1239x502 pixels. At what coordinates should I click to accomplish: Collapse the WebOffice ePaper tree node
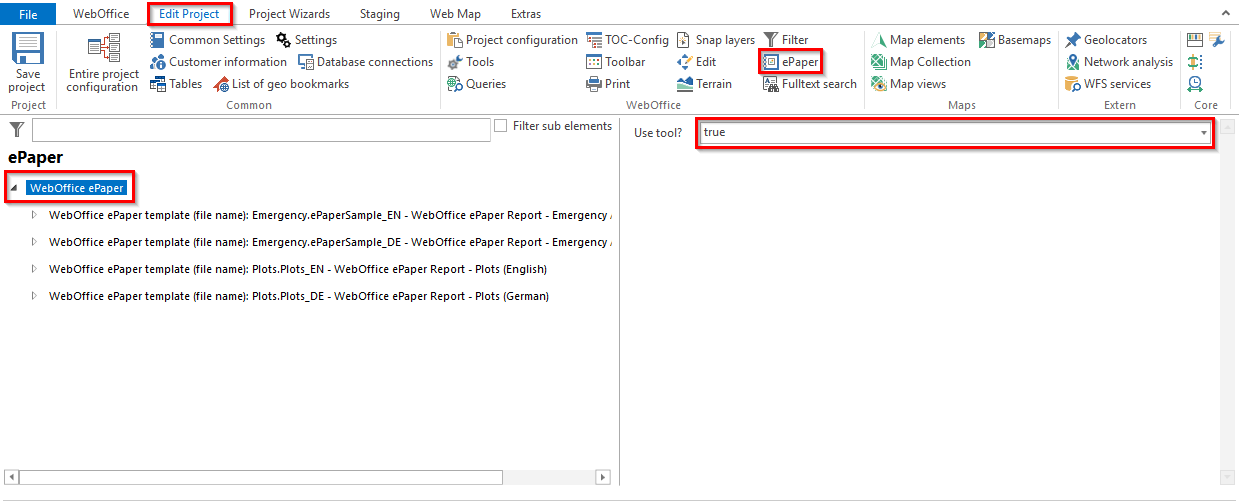[x=14, y=188]
